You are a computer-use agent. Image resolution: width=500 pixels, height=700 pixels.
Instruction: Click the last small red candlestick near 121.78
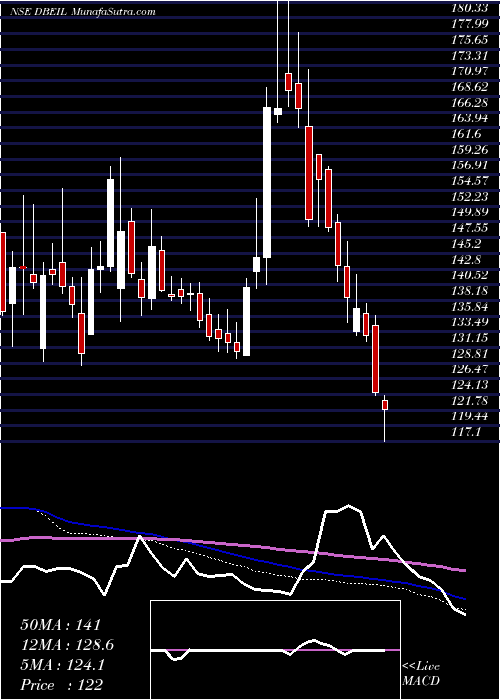click(x=385, y=405)
